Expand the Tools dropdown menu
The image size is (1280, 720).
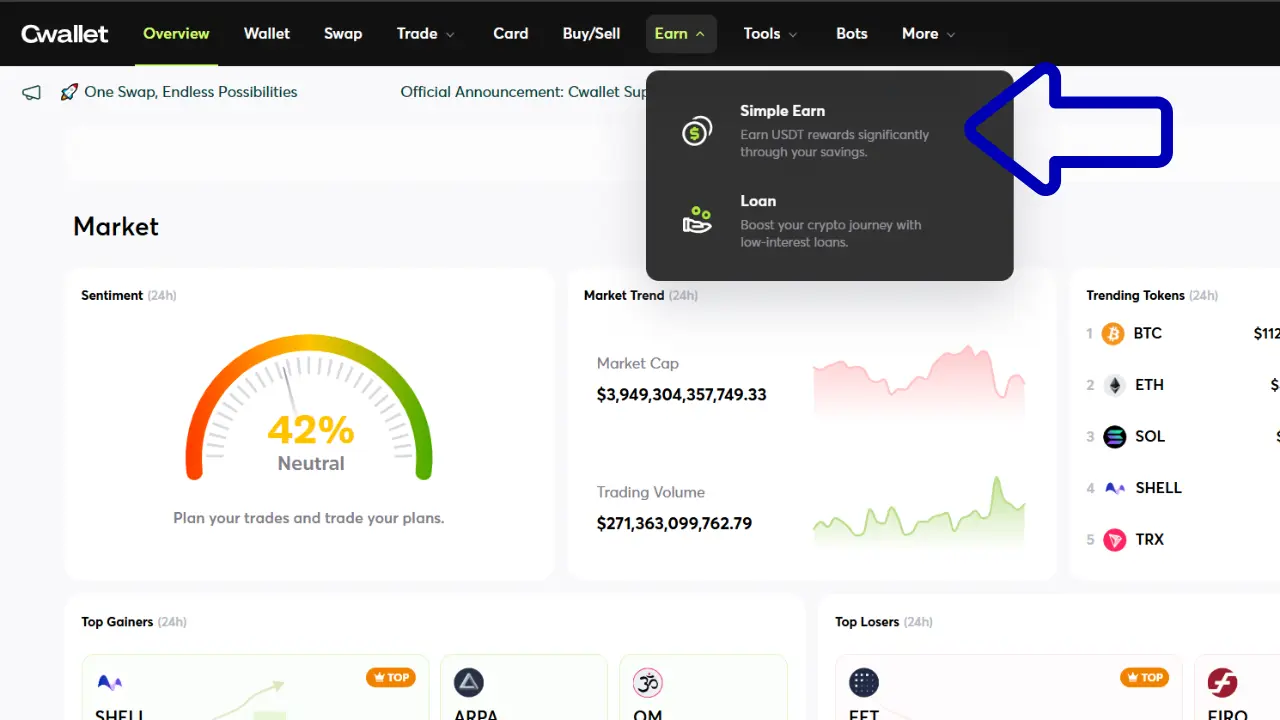coord(770,34)
